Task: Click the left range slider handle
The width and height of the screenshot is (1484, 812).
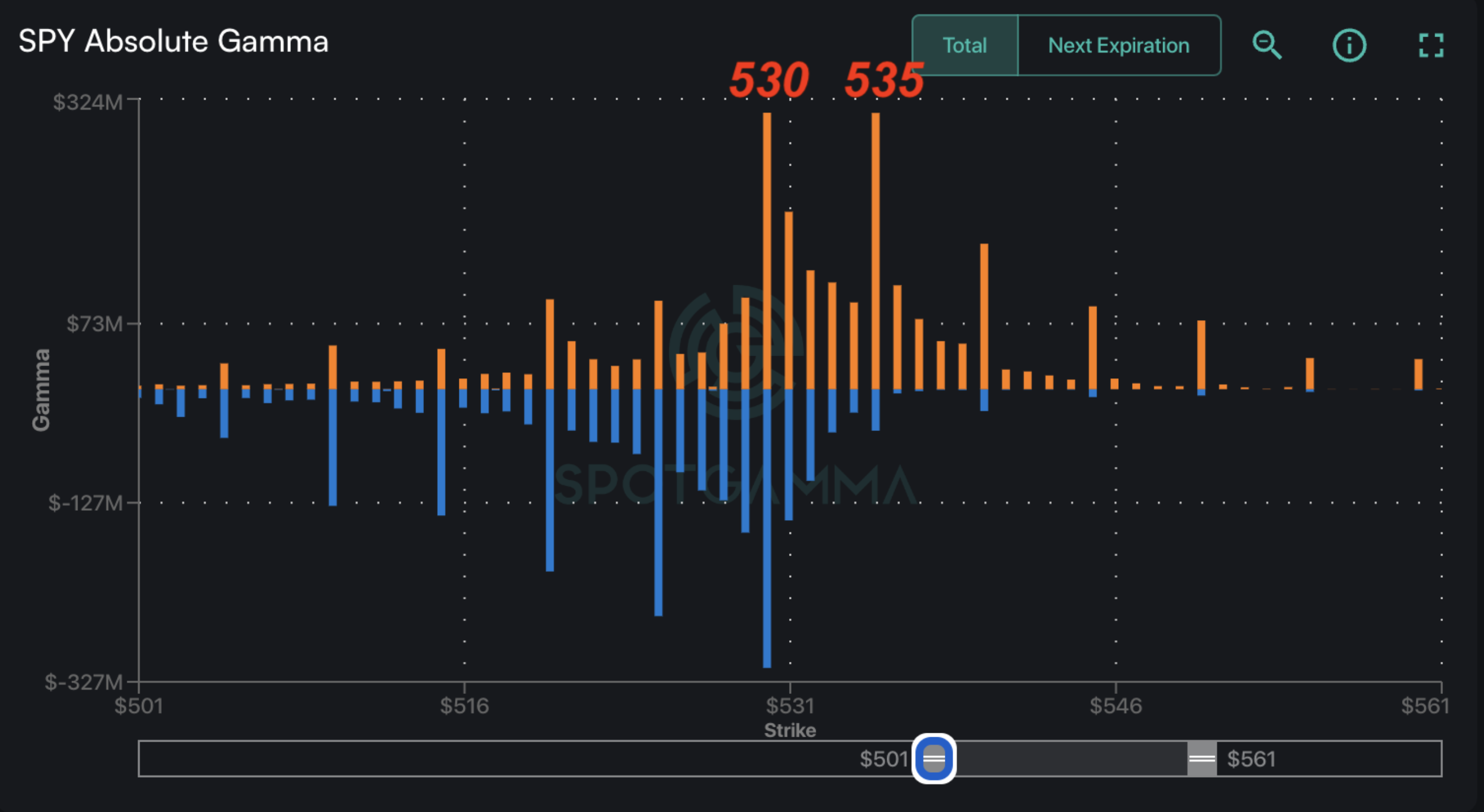Action: 934,758
